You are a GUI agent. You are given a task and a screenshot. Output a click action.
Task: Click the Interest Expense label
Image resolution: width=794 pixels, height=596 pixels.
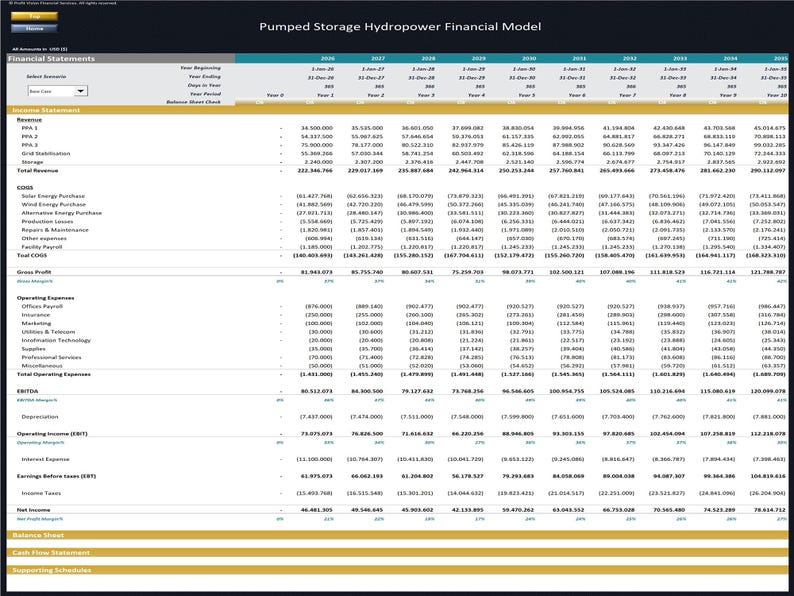45,459
